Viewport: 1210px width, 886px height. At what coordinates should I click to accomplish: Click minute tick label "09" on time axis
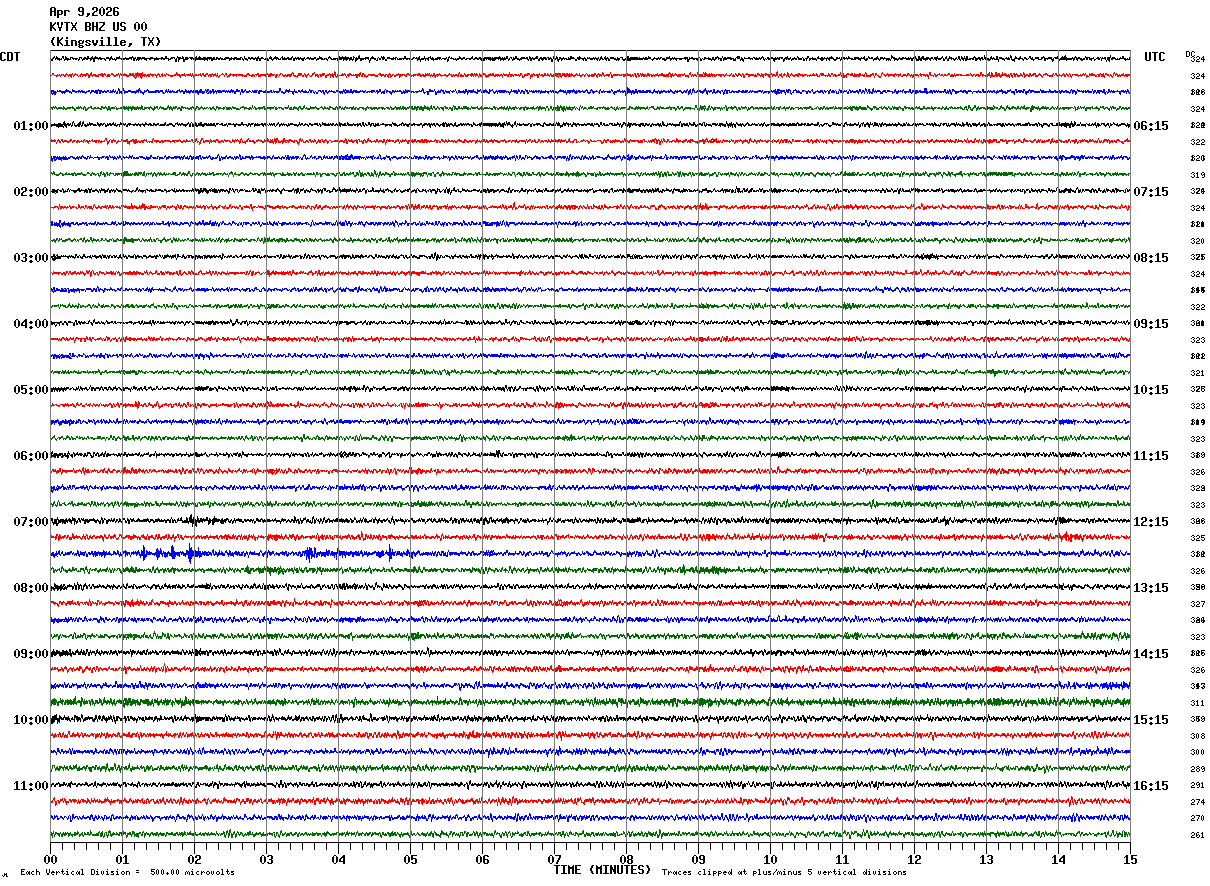698,859
